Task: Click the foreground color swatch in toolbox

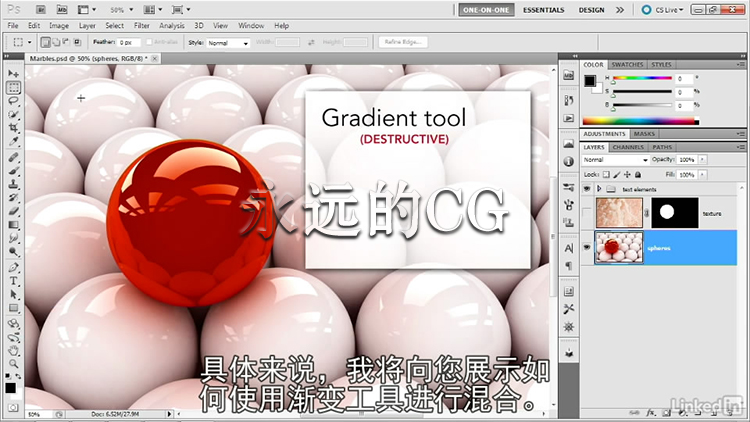Action: pos(10,388)
